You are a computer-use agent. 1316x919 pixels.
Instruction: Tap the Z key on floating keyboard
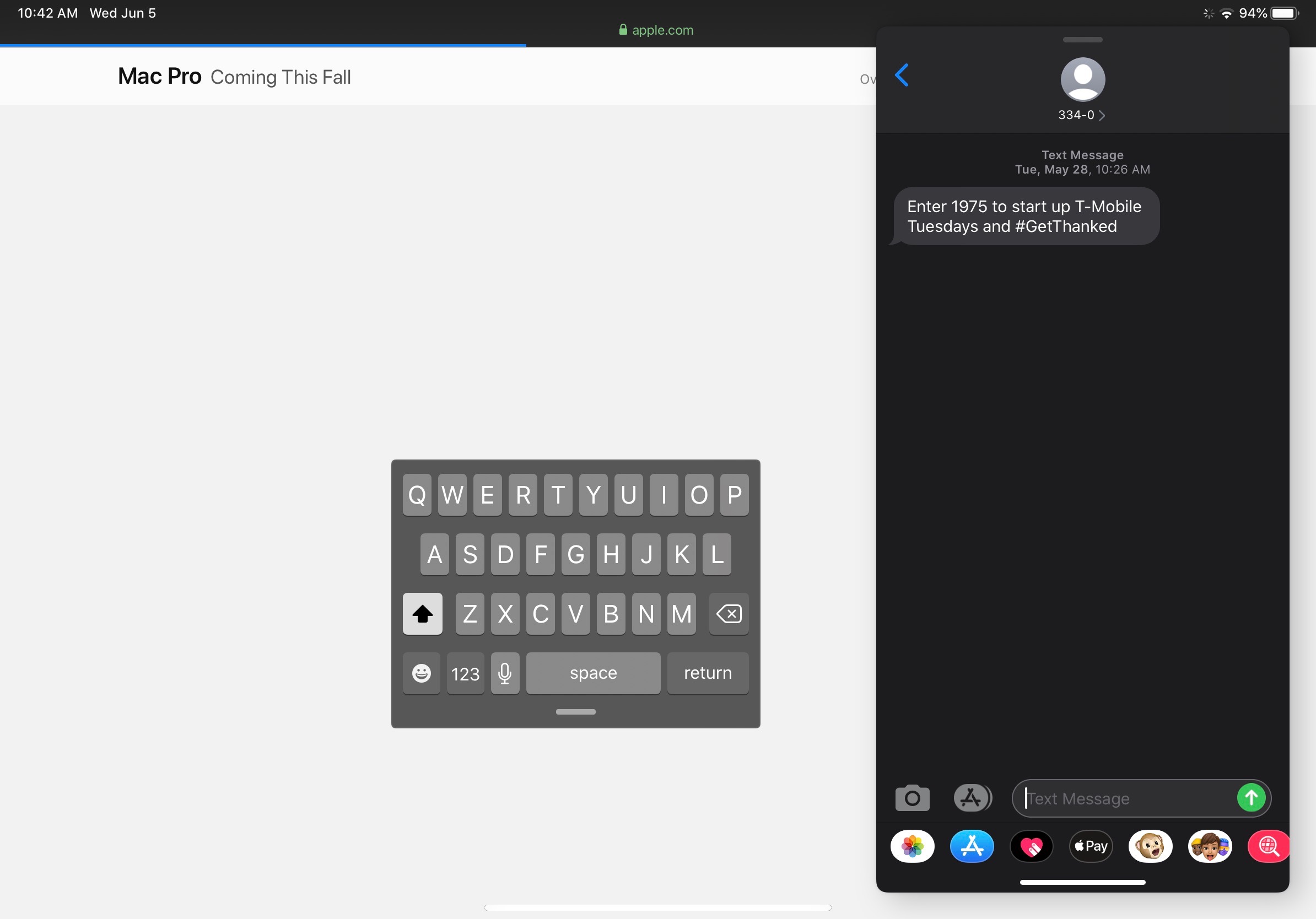click(x=470, y=614)
